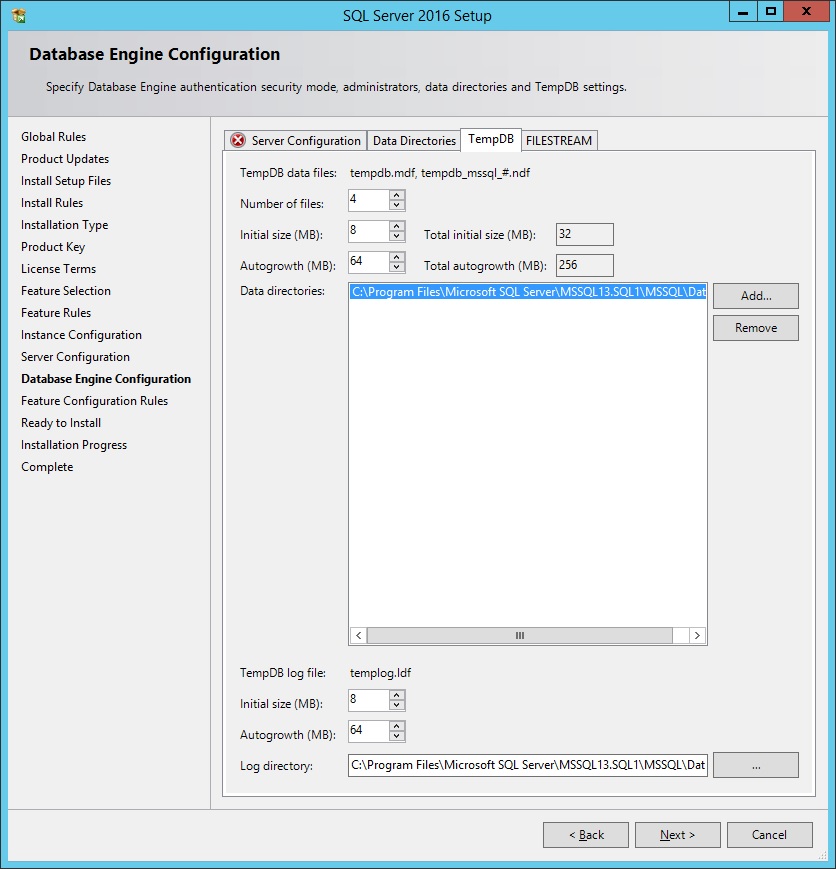Screen dimensions: 836x869
Task: Click Instance Configuration step
Action: [81, 335]
